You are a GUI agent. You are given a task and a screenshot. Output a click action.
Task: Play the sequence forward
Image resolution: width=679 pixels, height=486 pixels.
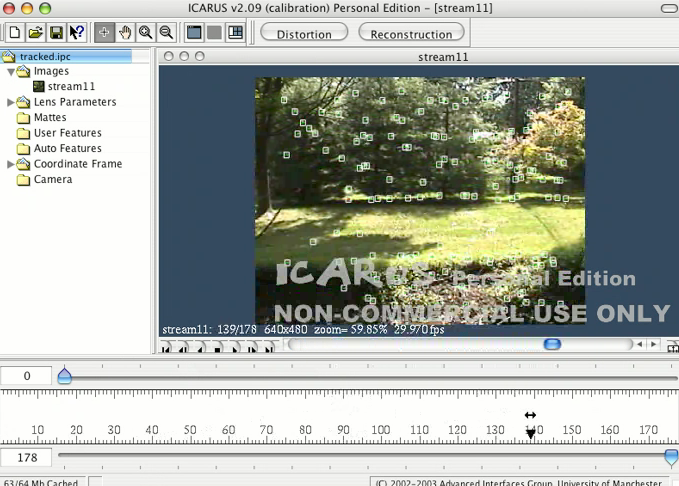(235, 348)
